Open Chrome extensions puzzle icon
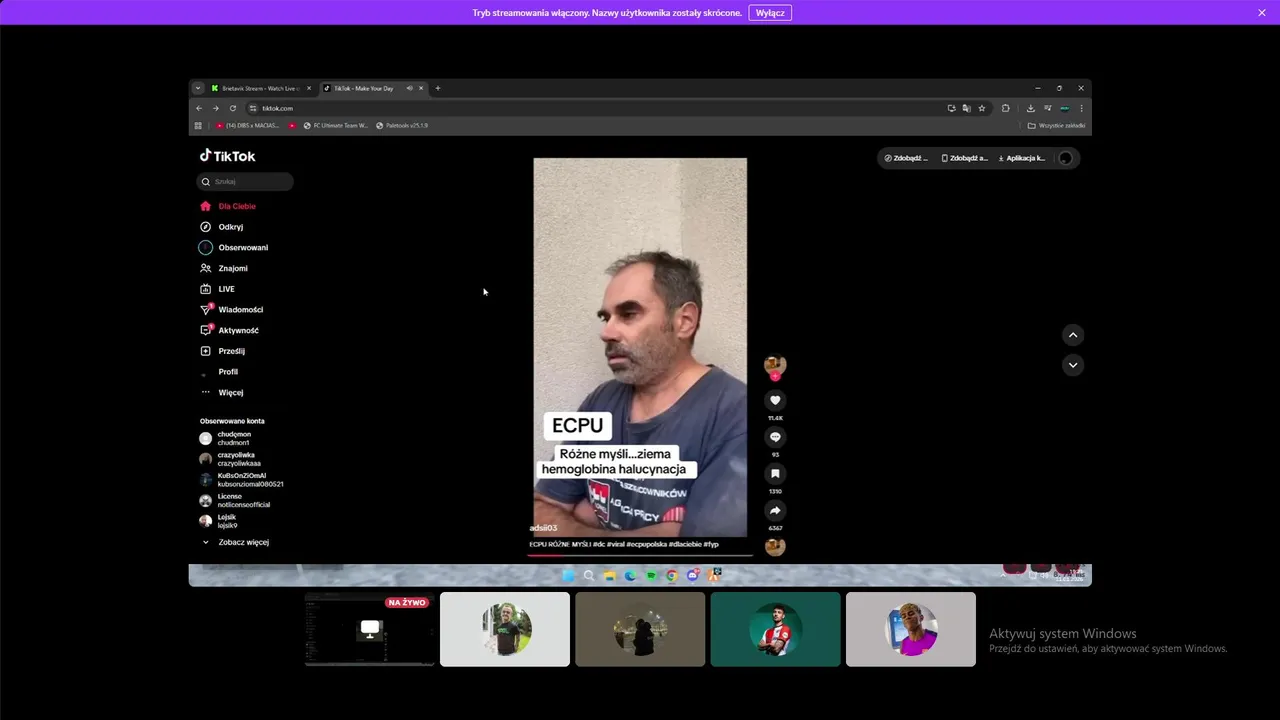Image resolution: width=1280 pixels, height=720 pixels. pyautogui.click(x=1006, y=108)
